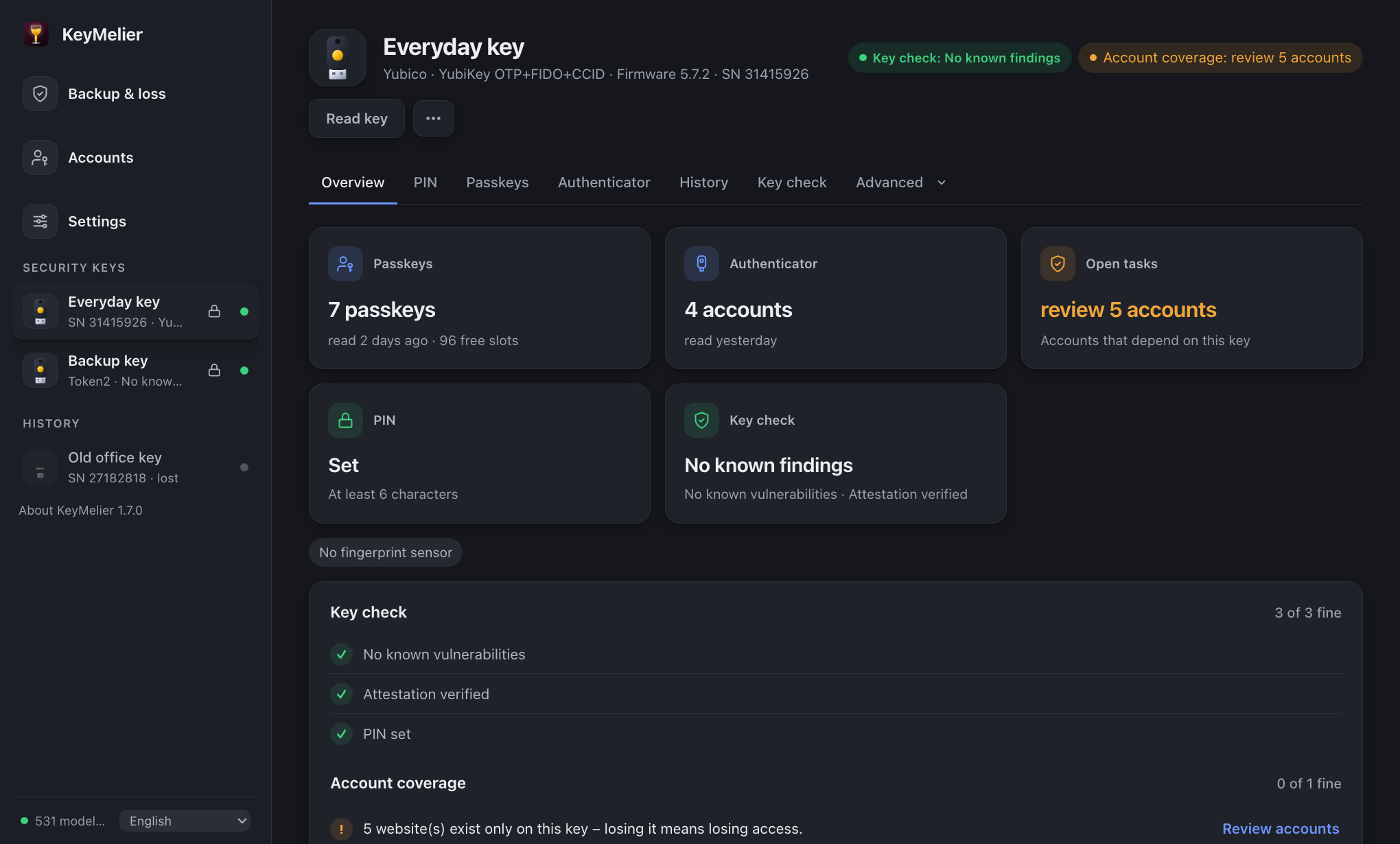Click the large Everyday key header image
This screenshot has height=844, width=1400.
click(x=338, y=58)
